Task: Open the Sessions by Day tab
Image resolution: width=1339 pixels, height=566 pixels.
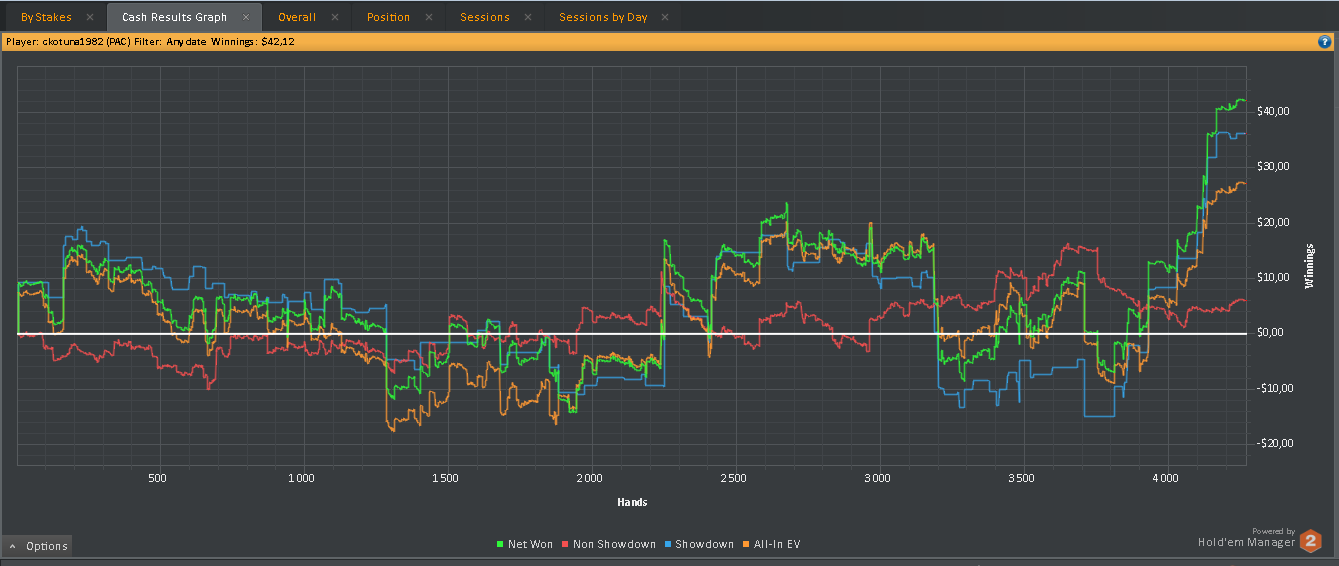Action: coord(603,17)
